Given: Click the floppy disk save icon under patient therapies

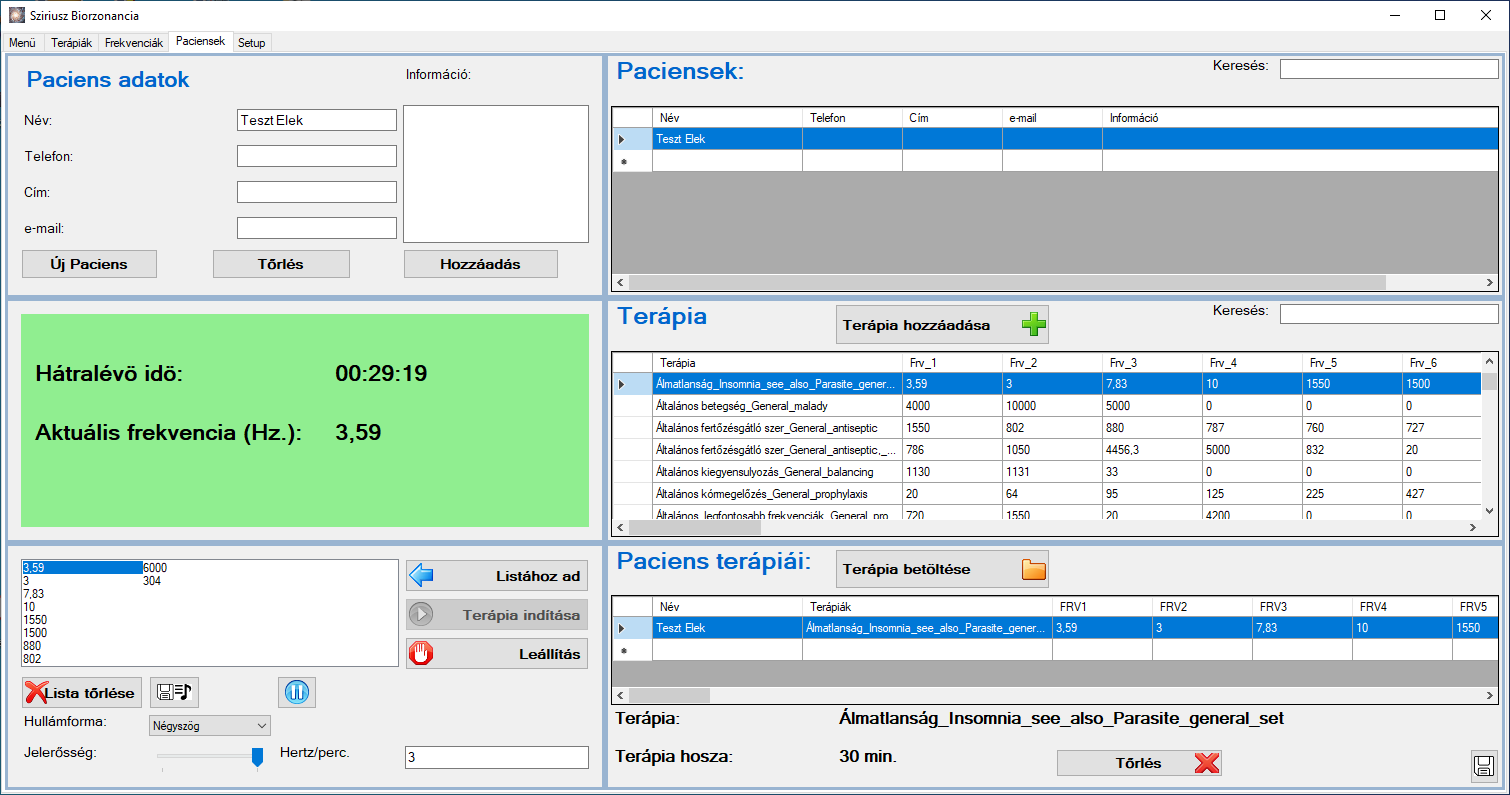Looking at the screenshot, I should (1484, 765).
